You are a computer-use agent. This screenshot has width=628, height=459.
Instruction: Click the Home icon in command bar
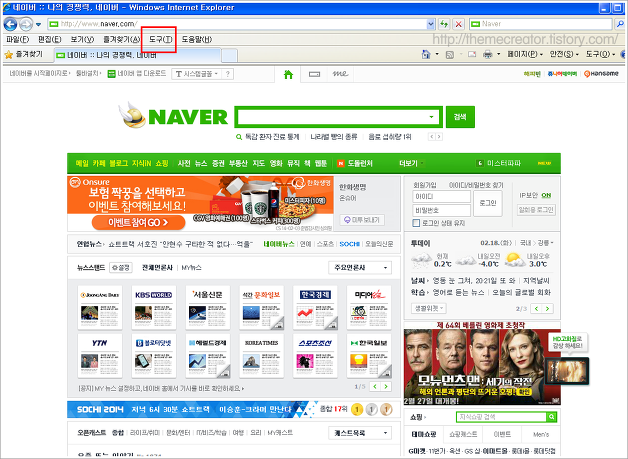426,54
